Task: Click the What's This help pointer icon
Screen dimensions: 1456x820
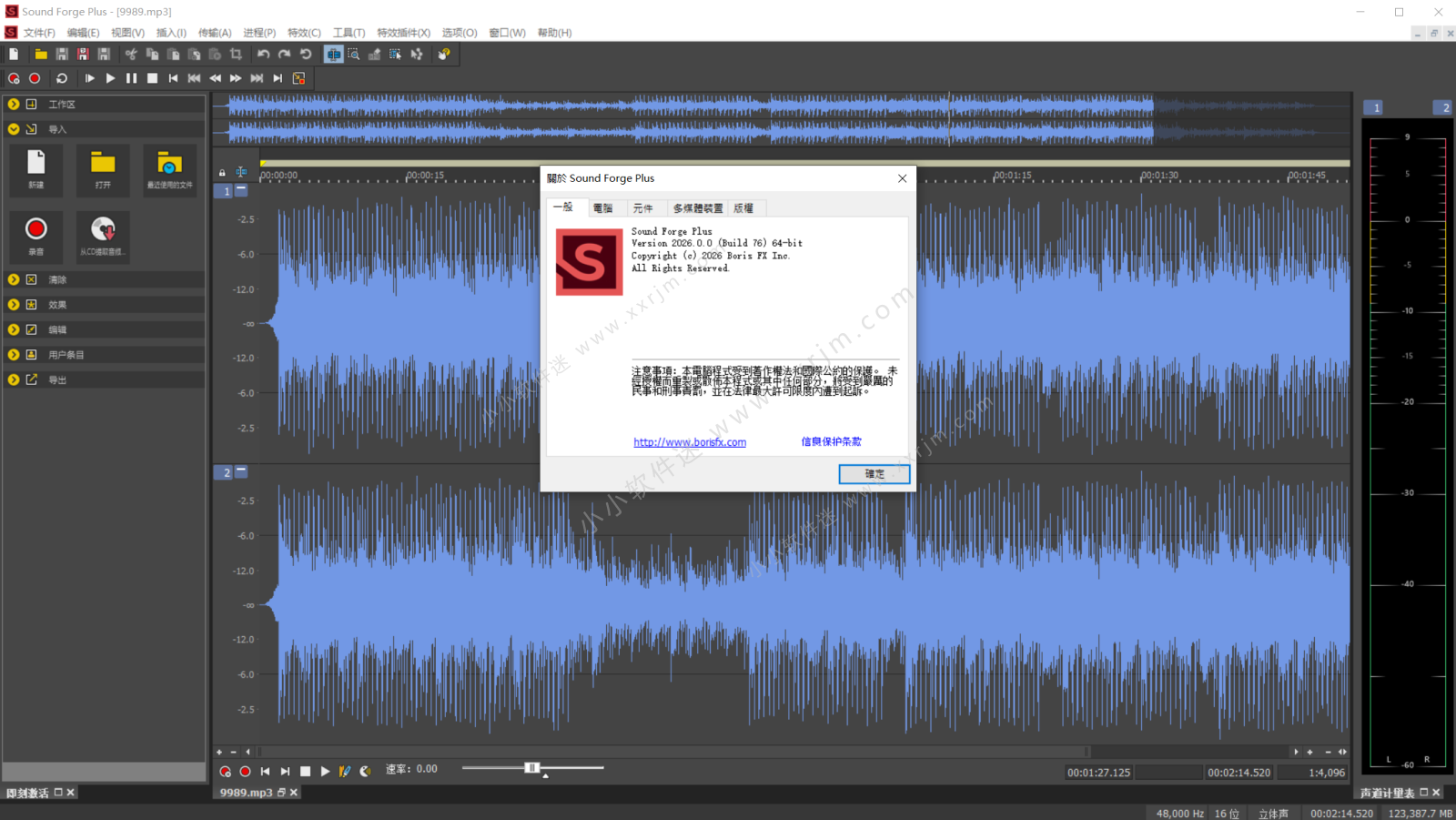Action: point(444,55)
